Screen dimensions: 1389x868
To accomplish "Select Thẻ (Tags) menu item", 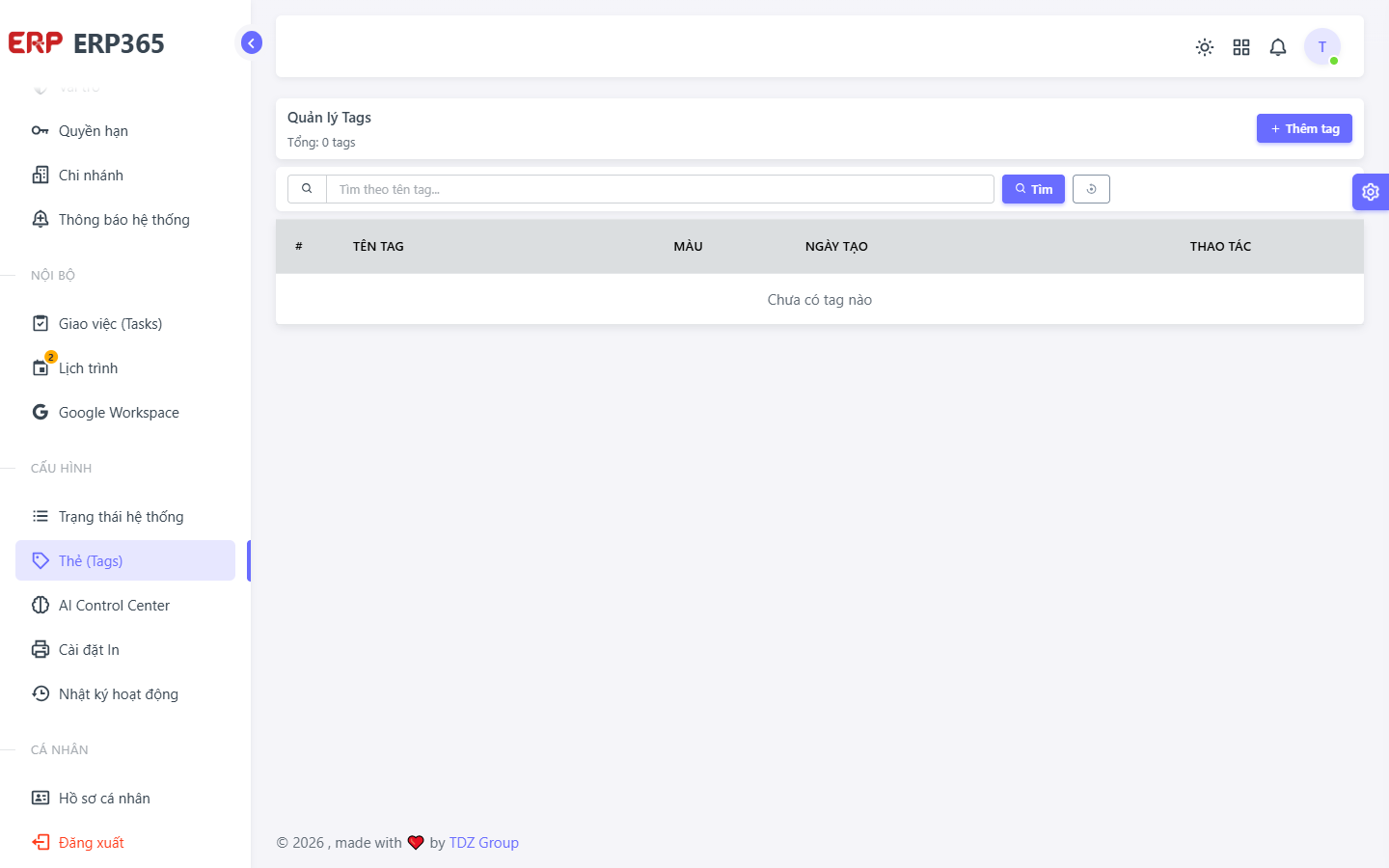I will (x=125, y=560).
